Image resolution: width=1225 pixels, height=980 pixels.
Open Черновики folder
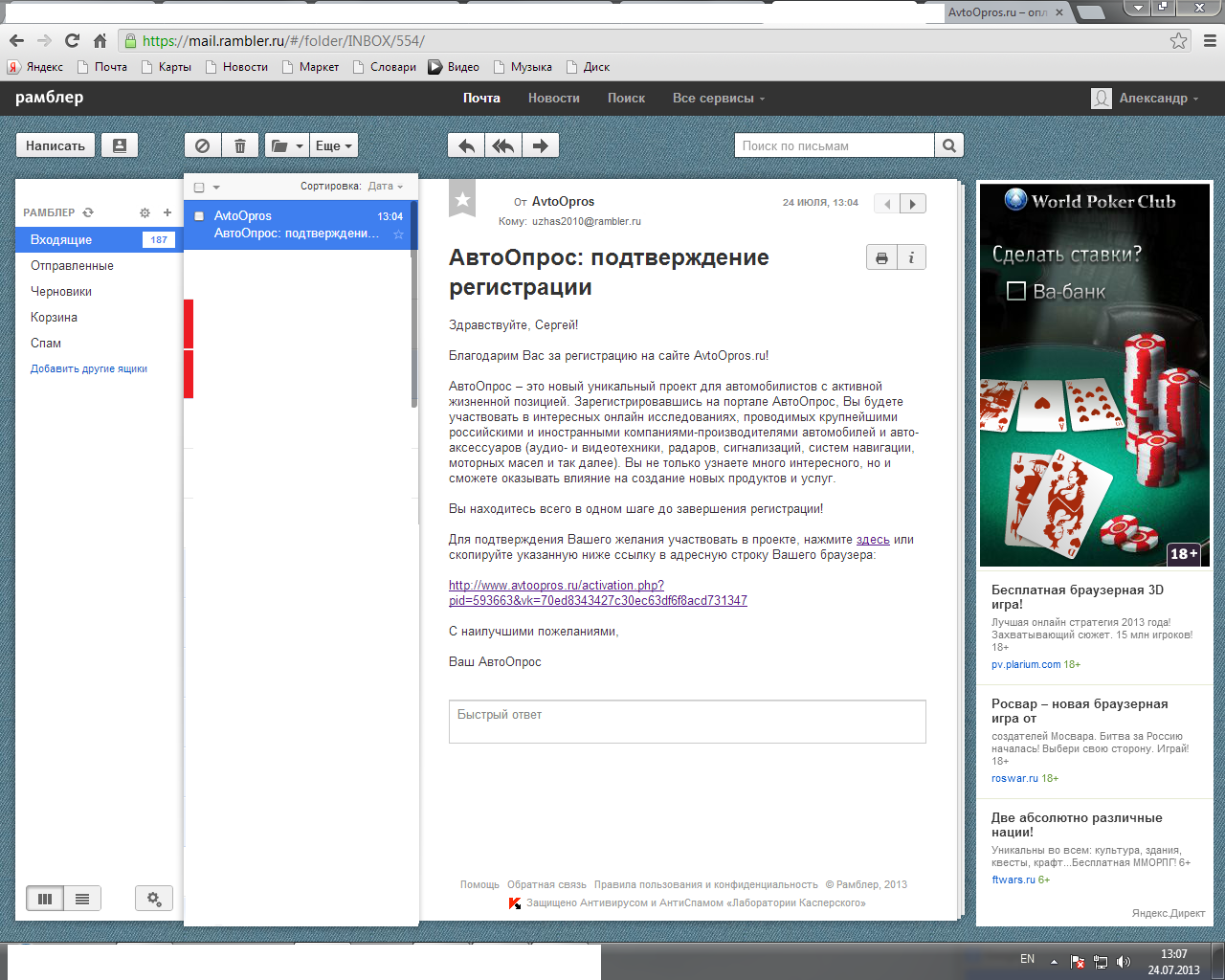(61, 291)
